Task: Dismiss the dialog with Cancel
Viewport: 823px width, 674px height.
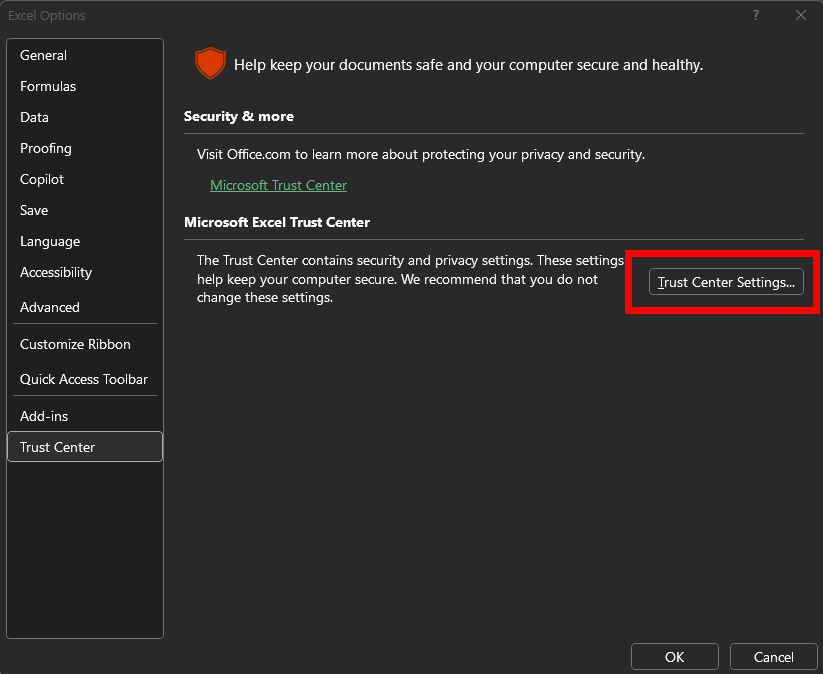Action: [x=773, y=656]
